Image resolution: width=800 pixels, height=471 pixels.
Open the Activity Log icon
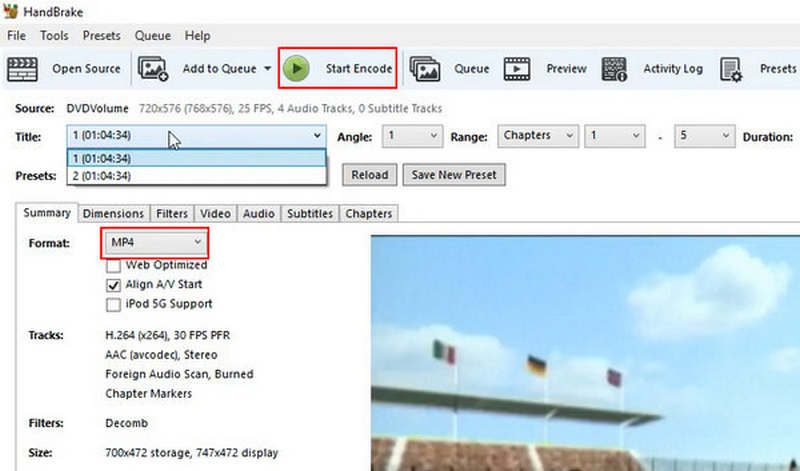614,69
